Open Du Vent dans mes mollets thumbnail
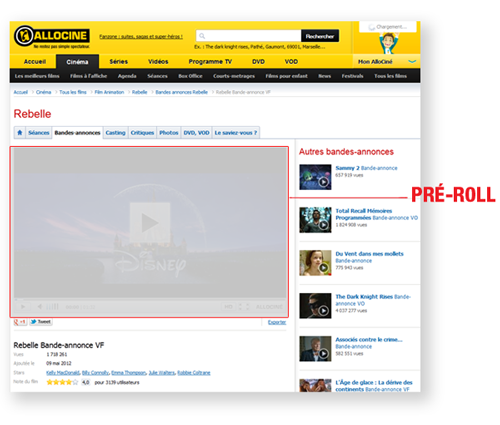The image size is (500, 425). point(315,263)
